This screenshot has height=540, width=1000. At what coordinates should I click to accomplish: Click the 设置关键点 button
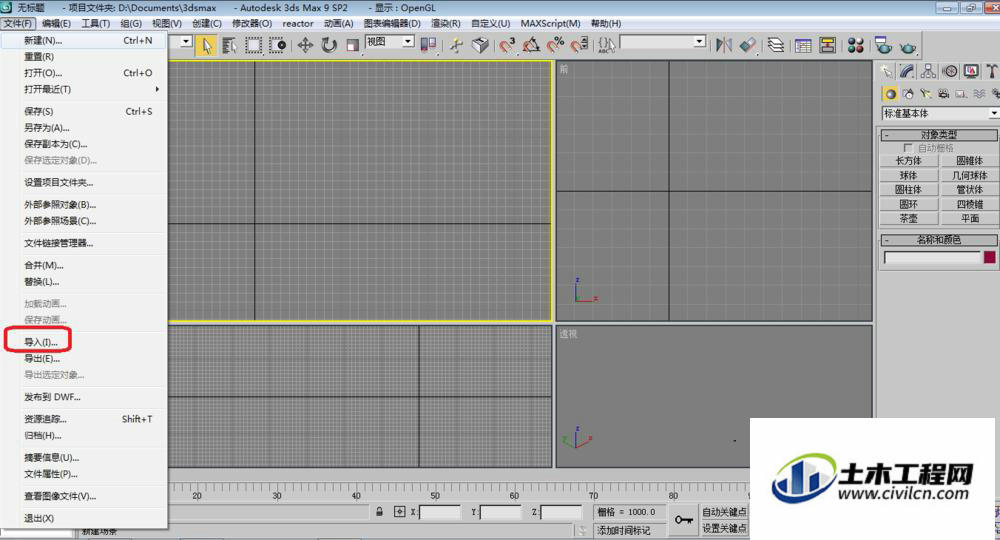(x=724, y=529)
